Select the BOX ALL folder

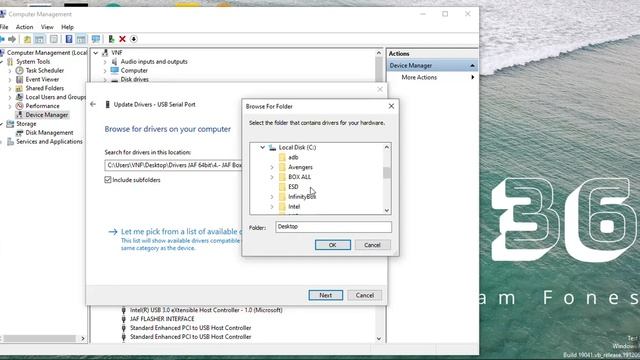point(299,177)
